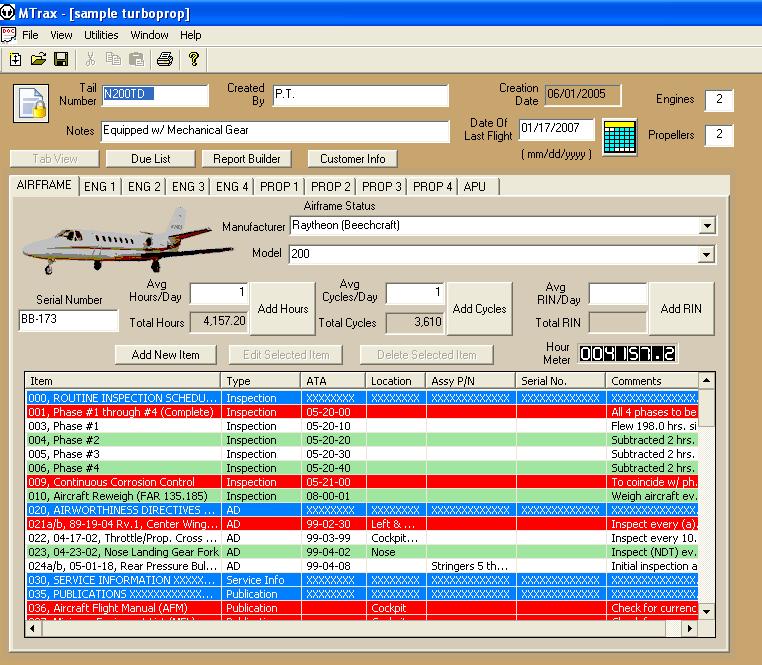Open the calendar date picker icon
The image size is (762, 665).
point(620,137)
